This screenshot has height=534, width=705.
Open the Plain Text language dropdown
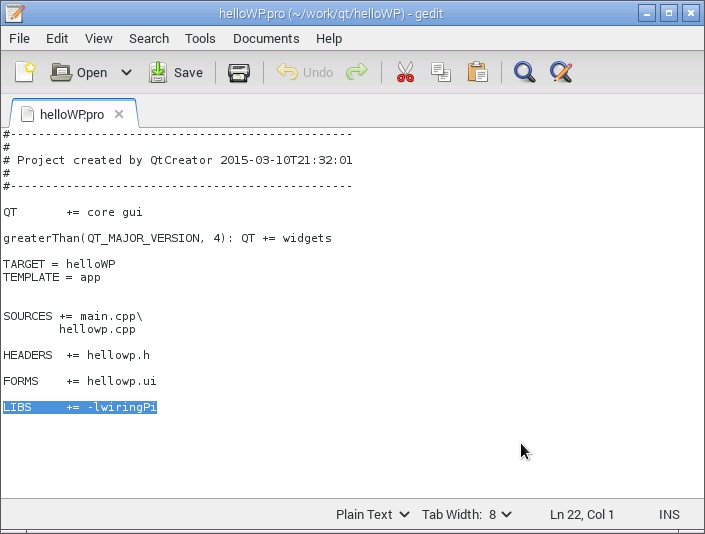372,514
